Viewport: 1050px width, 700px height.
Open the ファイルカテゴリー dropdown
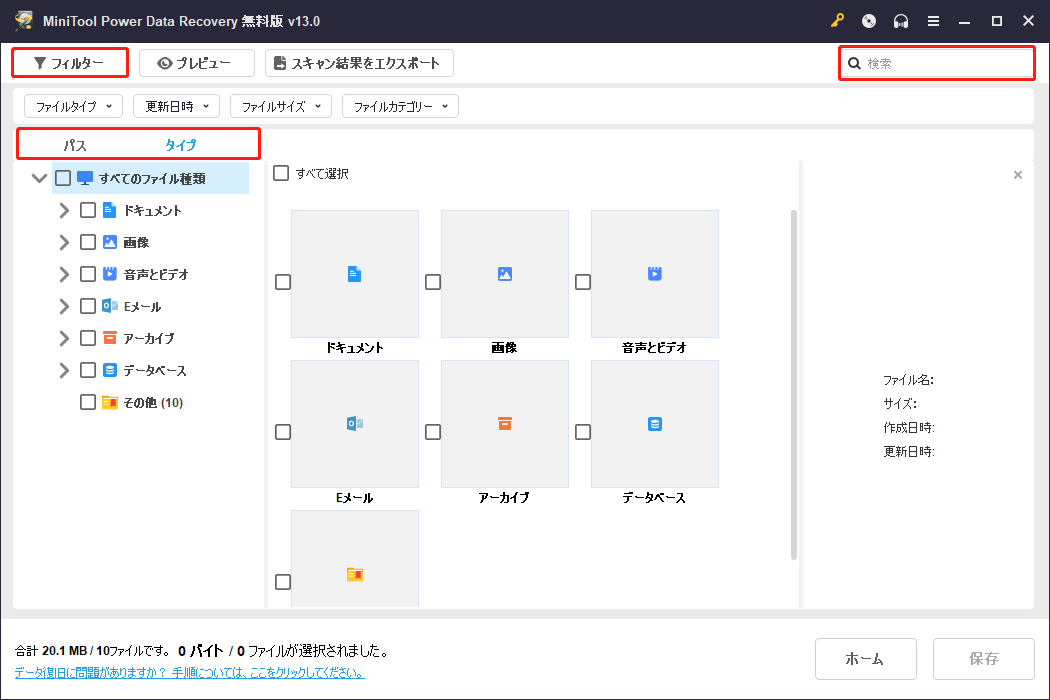pyautogui.click(x=400, y=106)
